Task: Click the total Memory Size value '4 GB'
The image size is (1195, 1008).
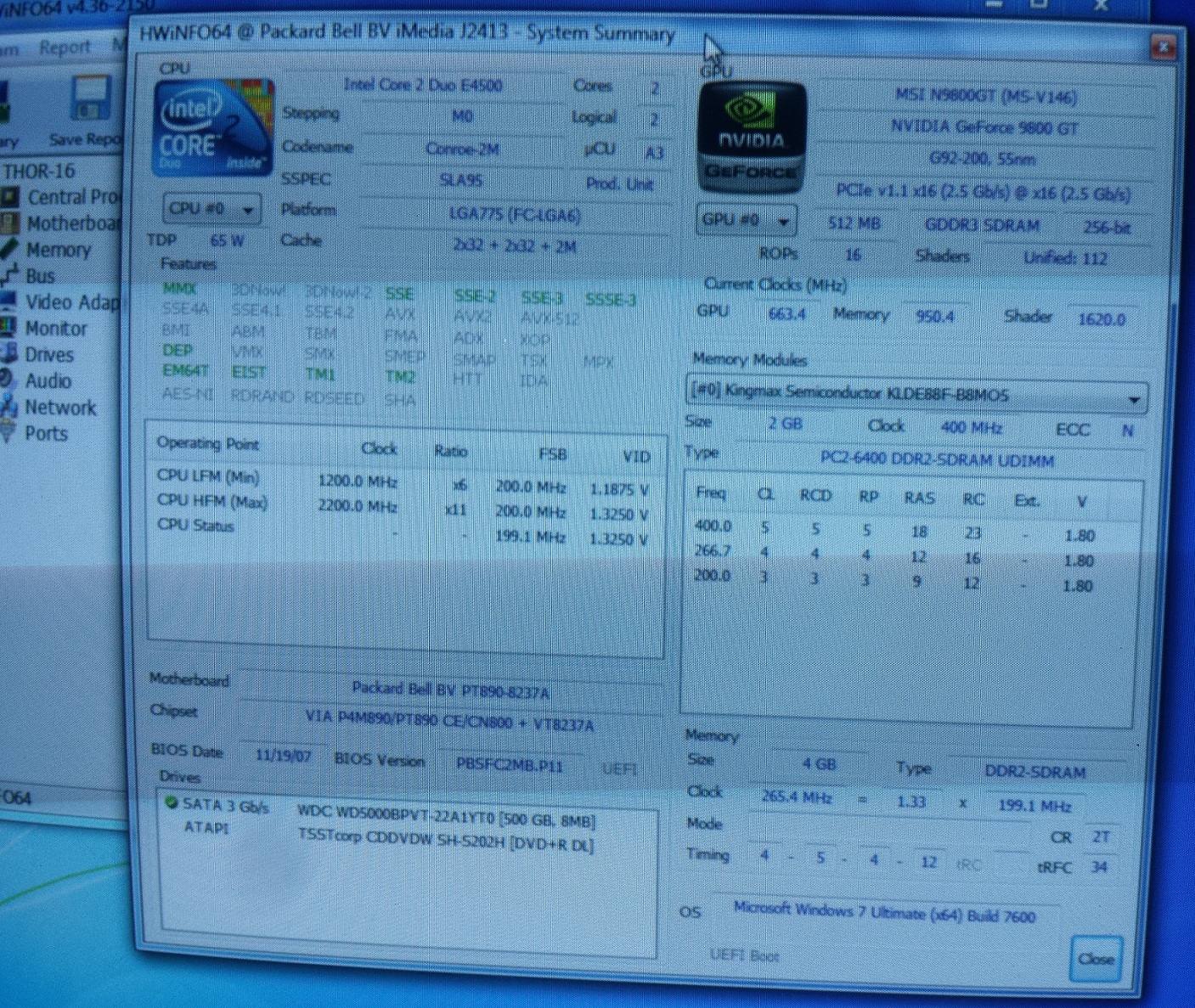Action: (820, 764)
